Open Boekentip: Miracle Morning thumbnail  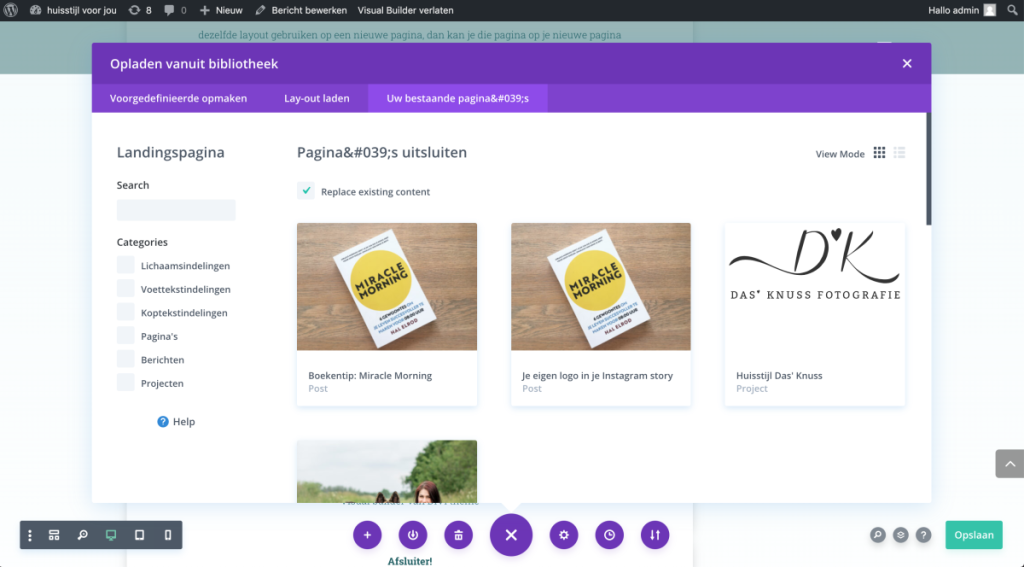tap(387, 287)
